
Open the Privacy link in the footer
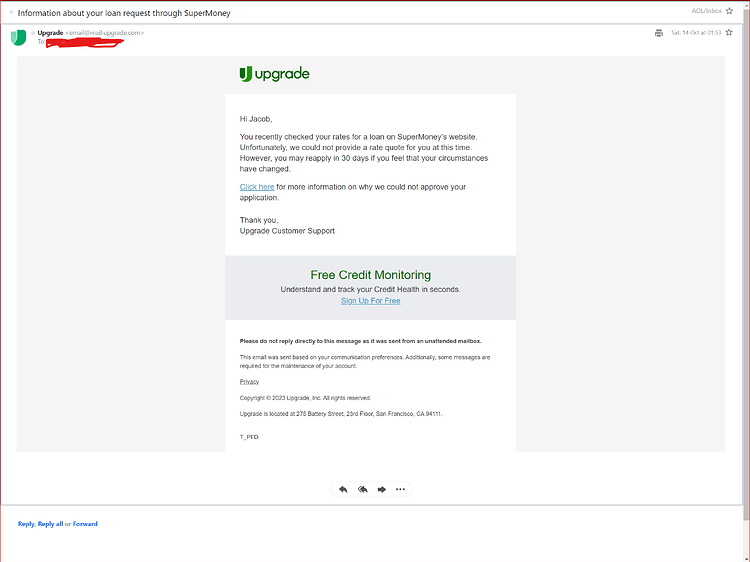(x=249, y=382)
